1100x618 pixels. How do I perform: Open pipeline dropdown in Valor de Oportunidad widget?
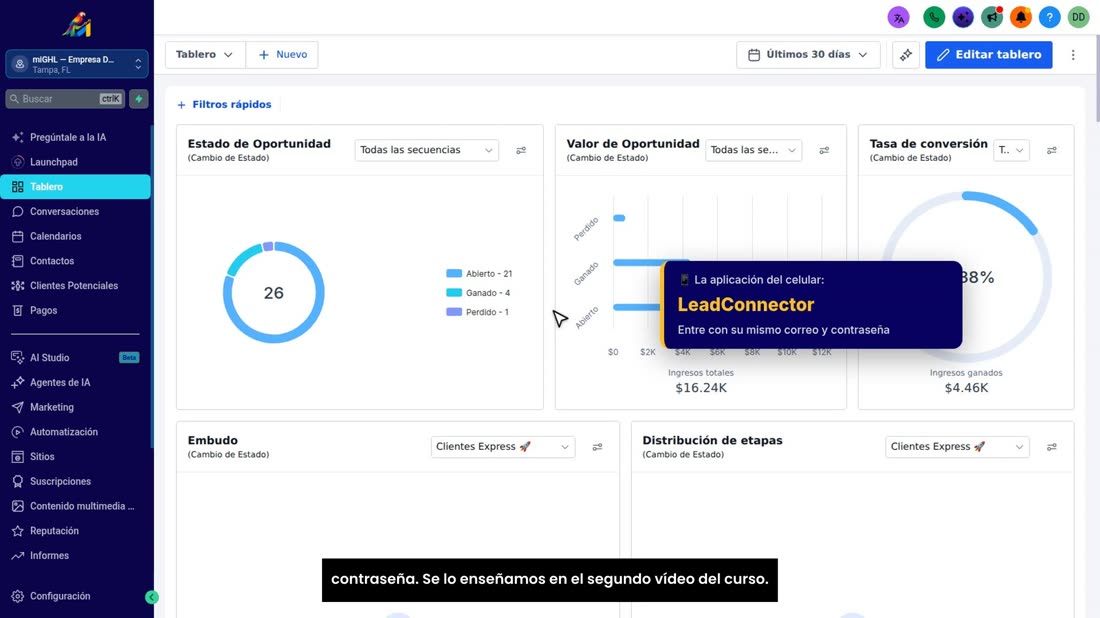[753, 150]
